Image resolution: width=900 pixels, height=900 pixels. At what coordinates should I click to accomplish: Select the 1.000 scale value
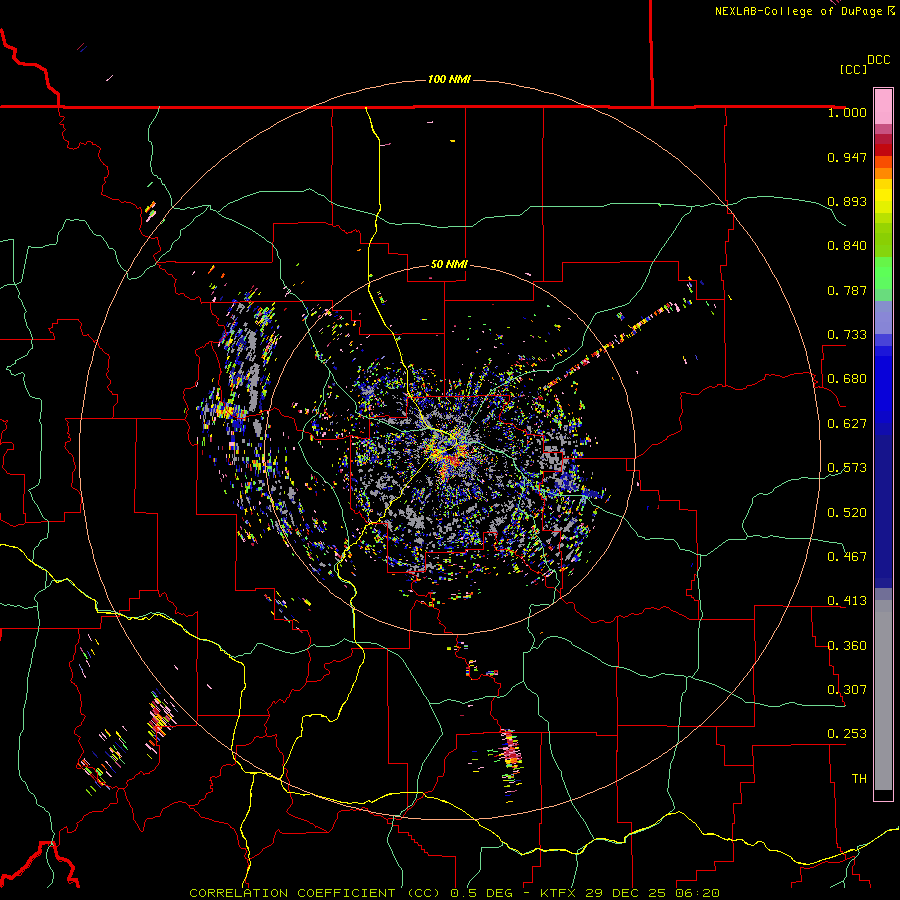[x=847, y=112]
